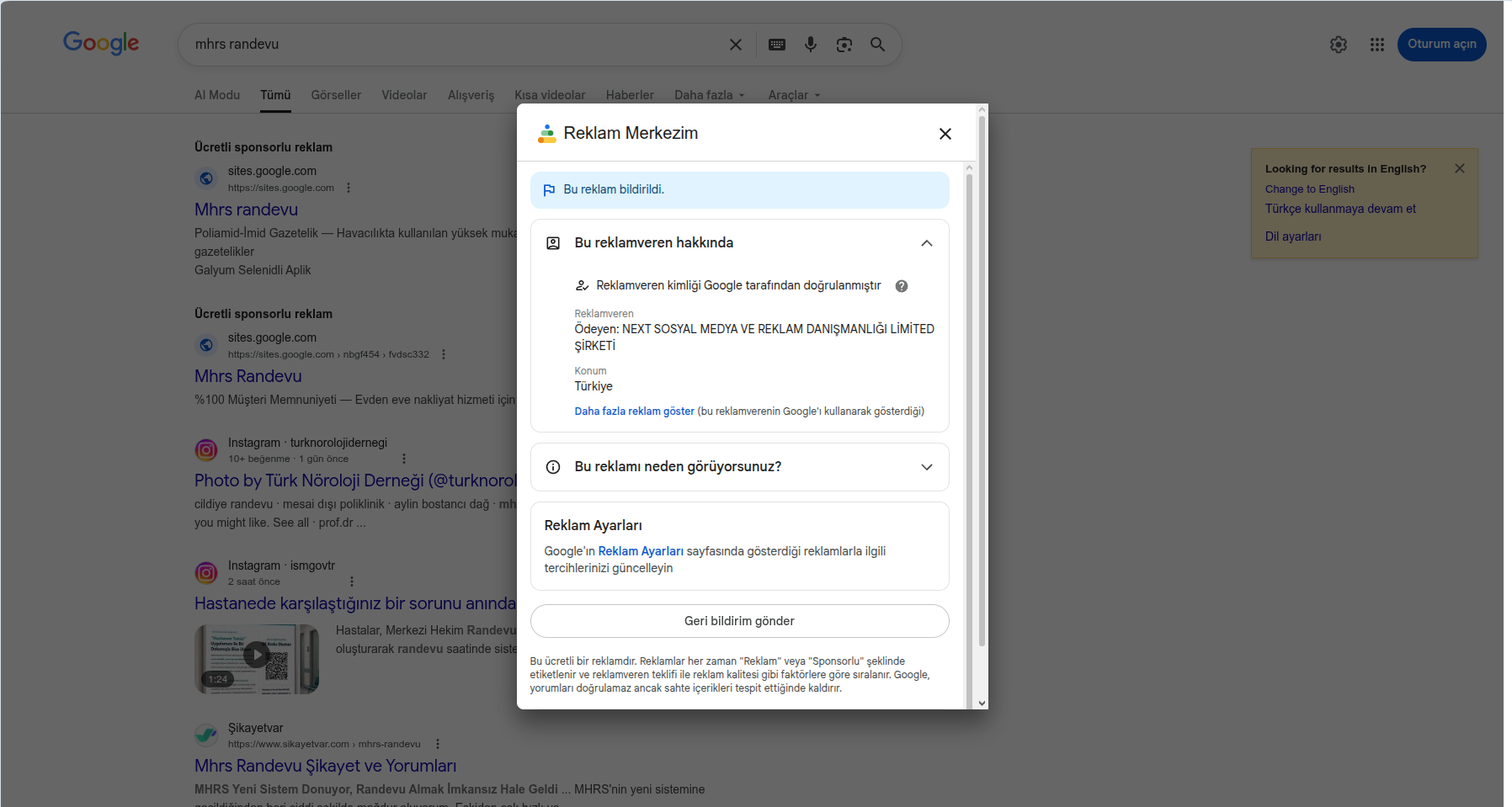Open the Google apps grid icon
Image resolution: width=1512 pixels, height=807 pixels.
(x=1377, y=45)
